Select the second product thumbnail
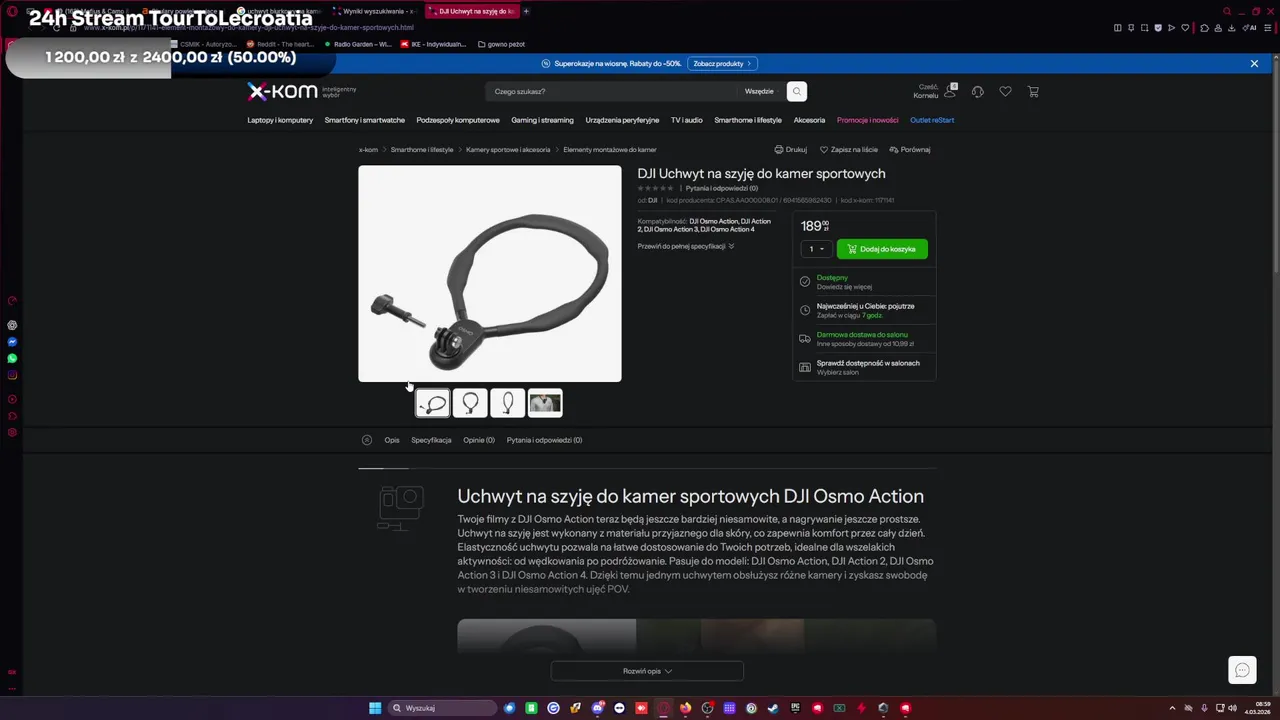The width and height of the screenshot is (1280, 720). (470, 403)
